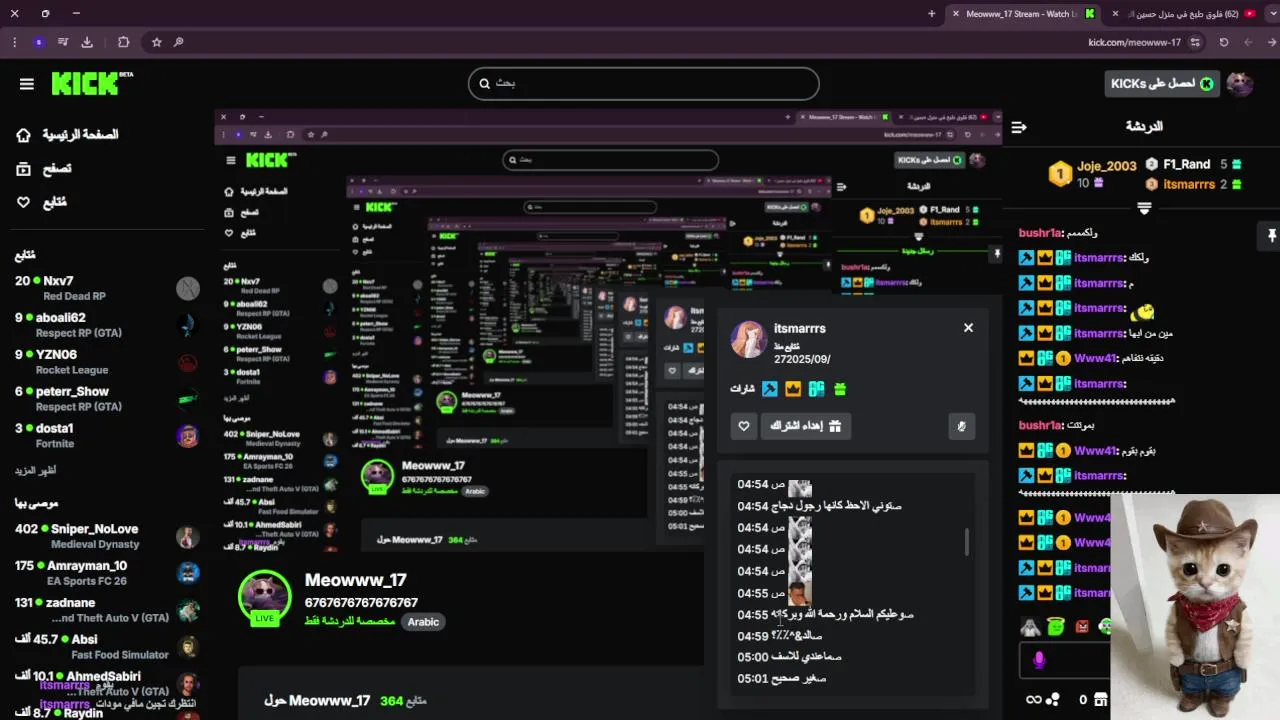Open the user avatar menu in the header

(1240, 84)
